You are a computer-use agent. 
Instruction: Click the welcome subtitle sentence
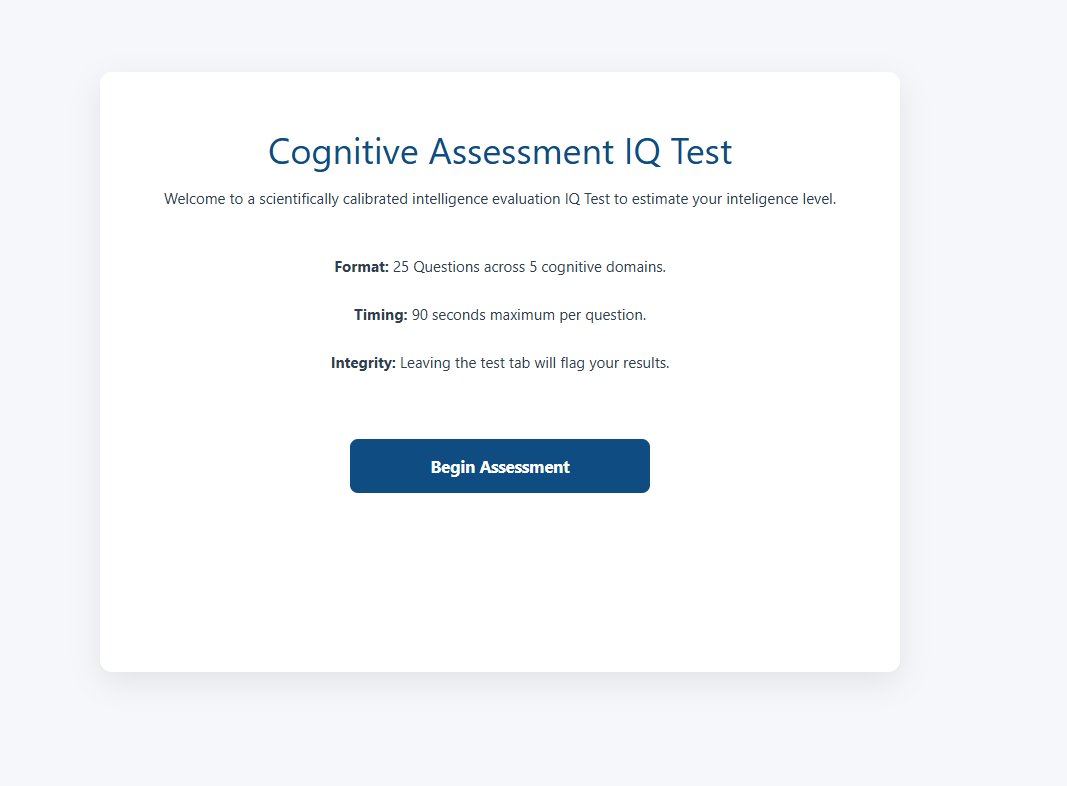[x=500, y=199]
